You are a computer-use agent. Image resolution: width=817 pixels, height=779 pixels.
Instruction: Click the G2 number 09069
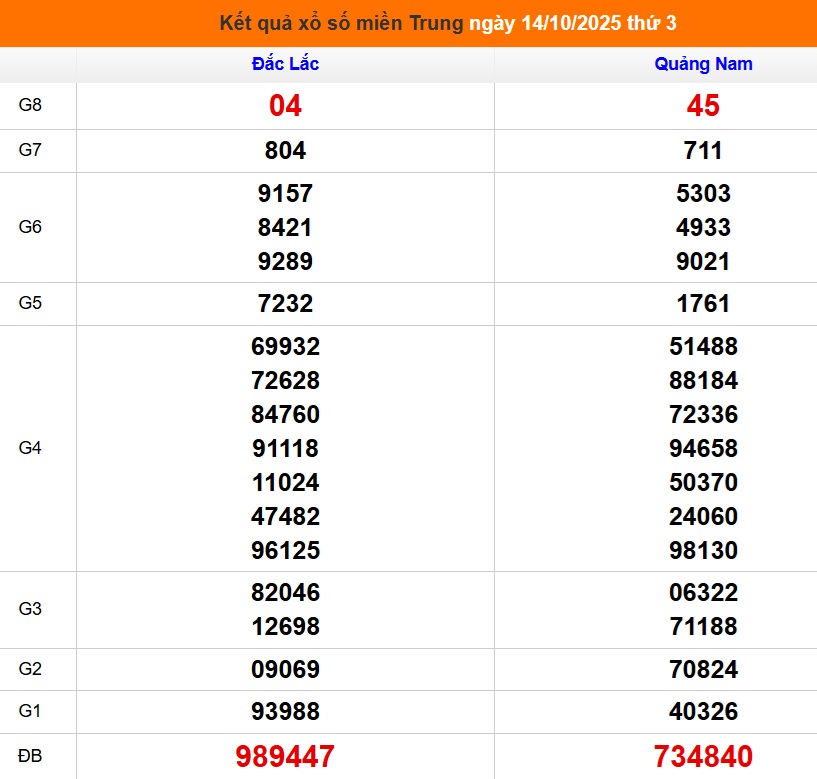click(x=285, y=669)
